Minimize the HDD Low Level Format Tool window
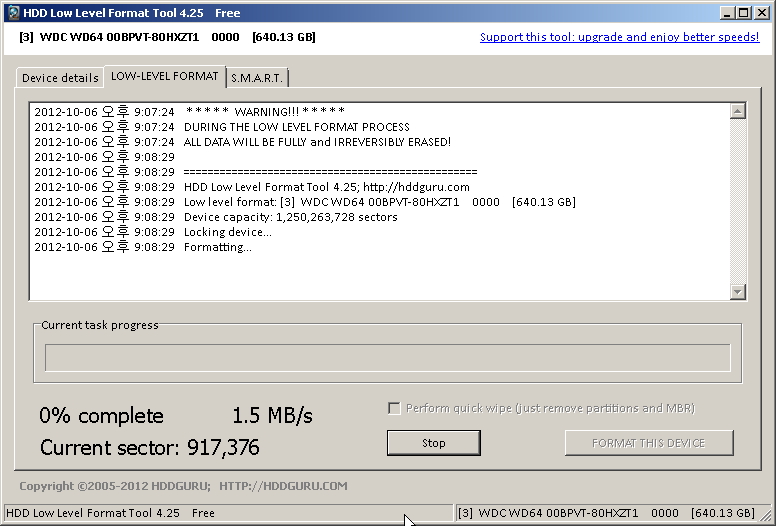The height and width of the screenshot is (526, 776). [x=728, y=13]
